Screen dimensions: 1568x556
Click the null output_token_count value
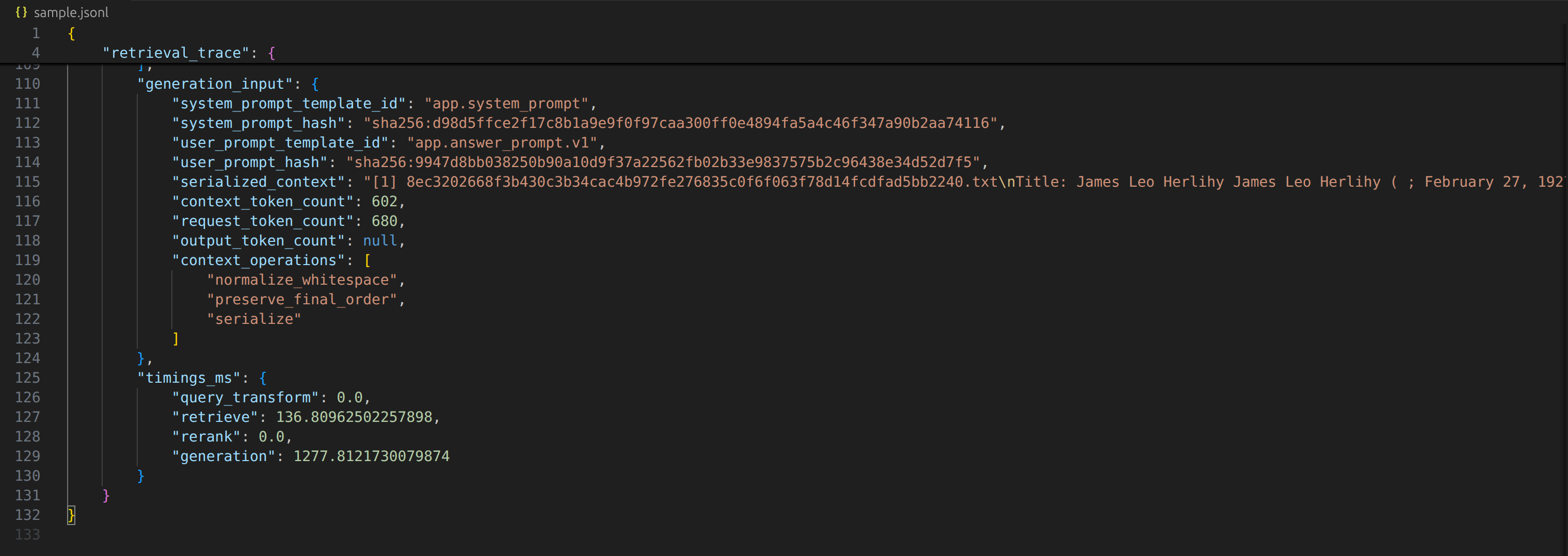(x=380, y=241)
